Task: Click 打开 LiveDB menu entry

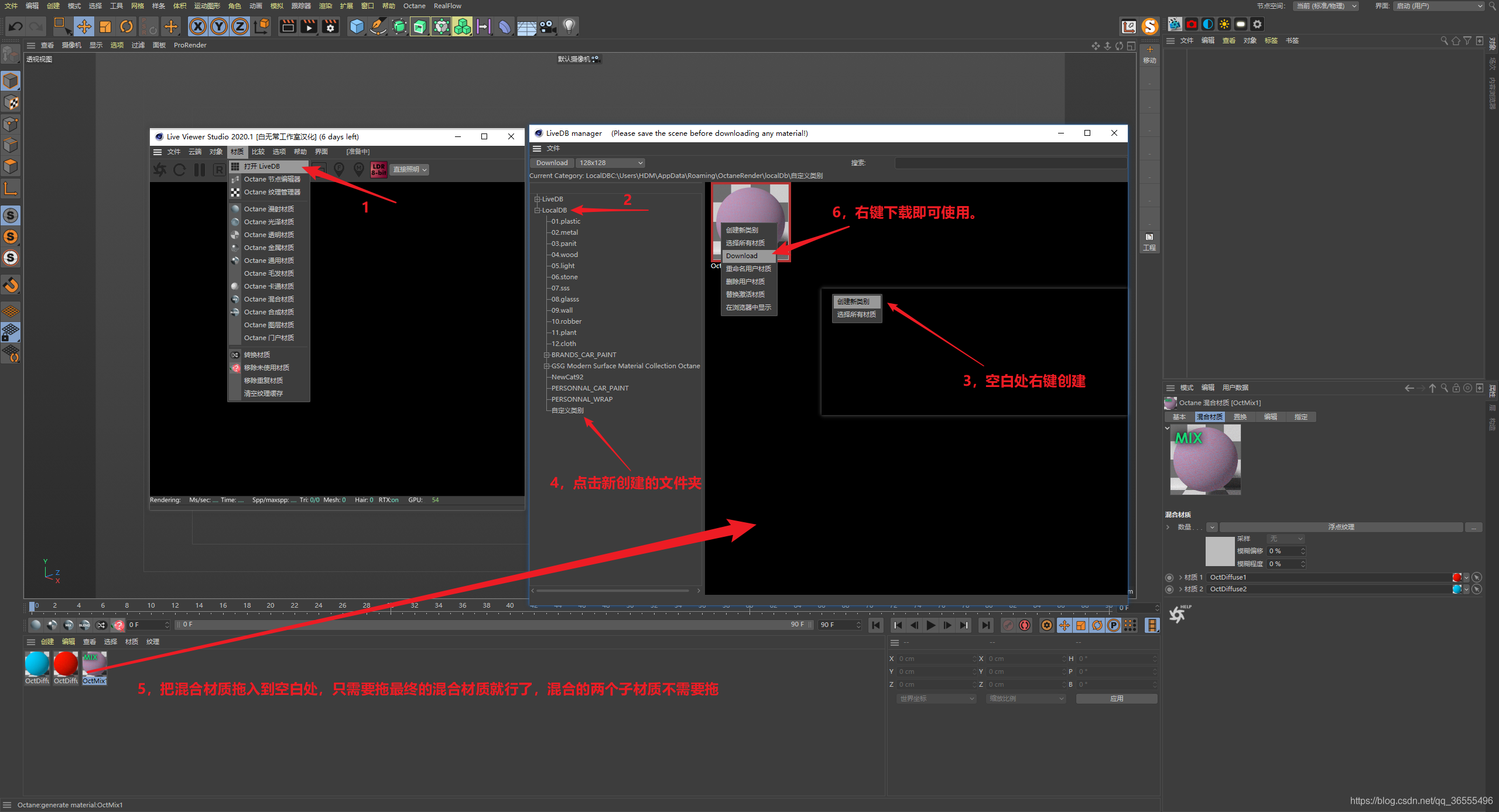Action: pos(268,166)
